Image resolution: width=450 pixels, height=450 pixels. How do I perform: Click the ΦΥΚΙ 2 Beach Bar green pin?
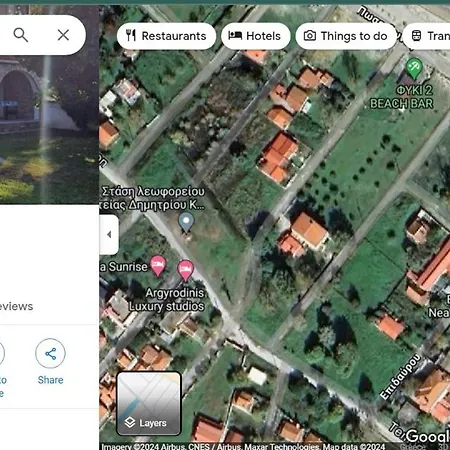coord(414,68)
